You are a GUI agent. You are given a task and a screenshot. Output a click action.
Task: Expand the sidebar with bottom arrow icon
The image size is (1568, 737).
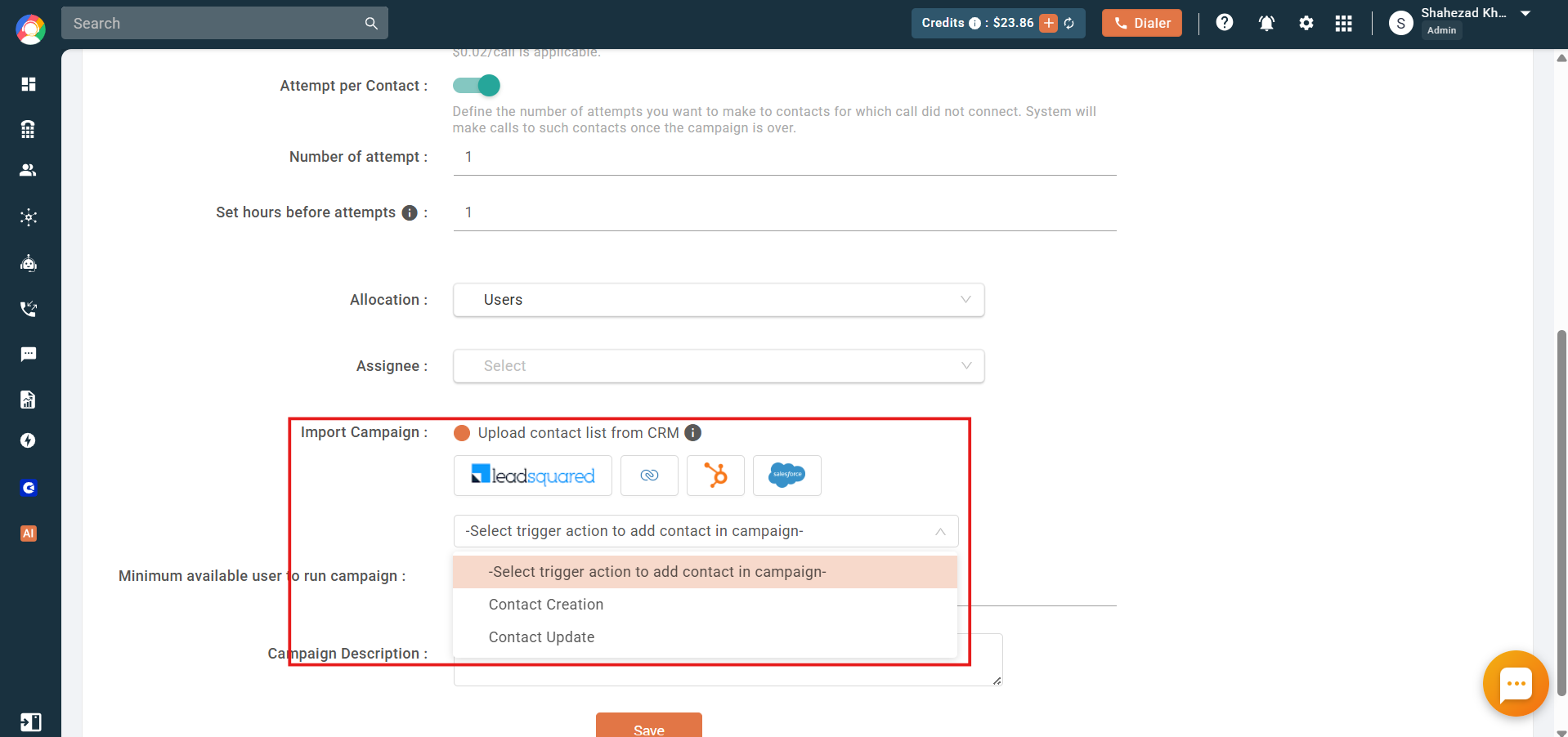pos(30,722)
